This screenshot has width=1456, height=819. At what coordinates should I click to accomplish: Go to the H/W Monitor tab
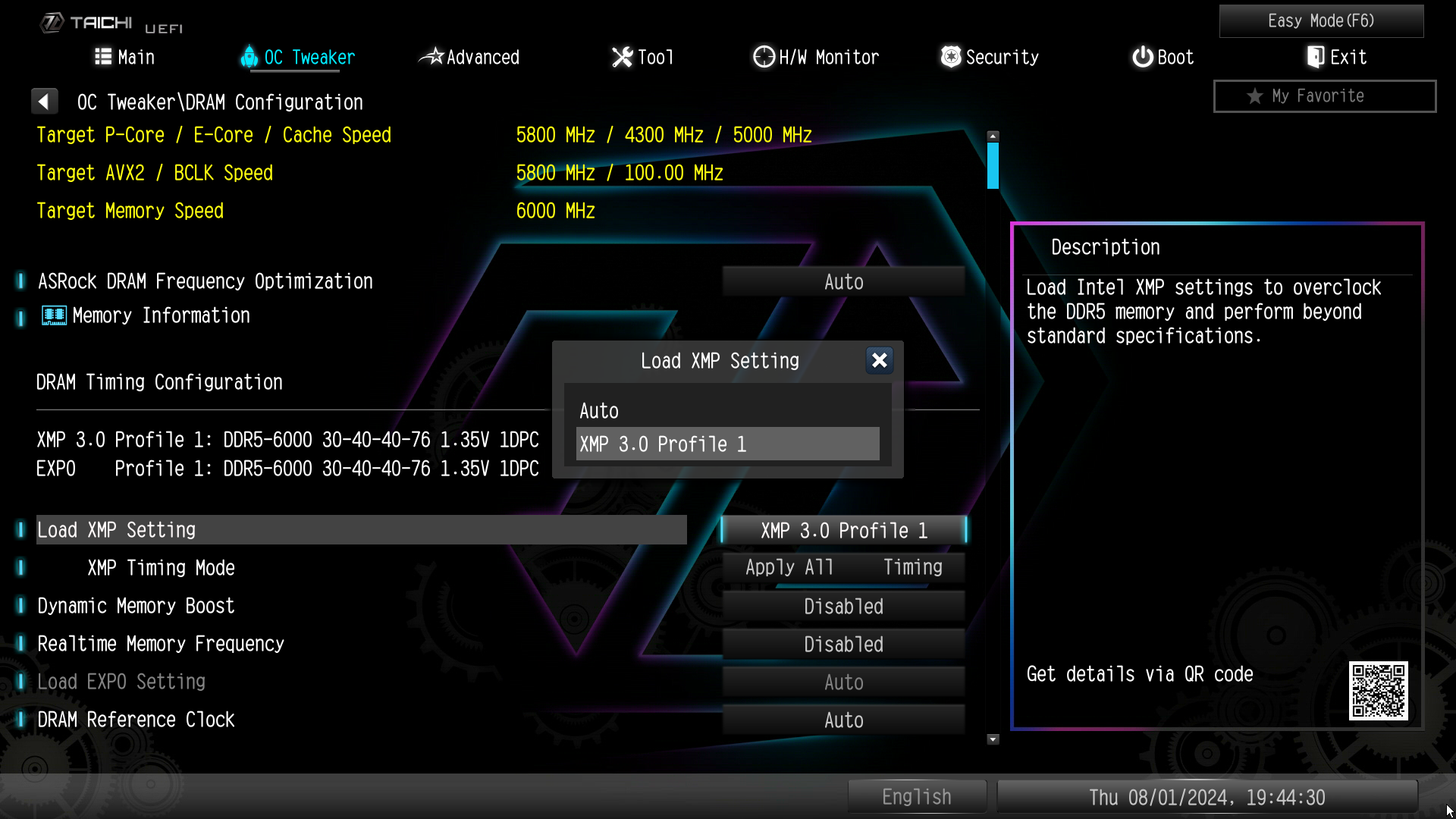(816, 57)
